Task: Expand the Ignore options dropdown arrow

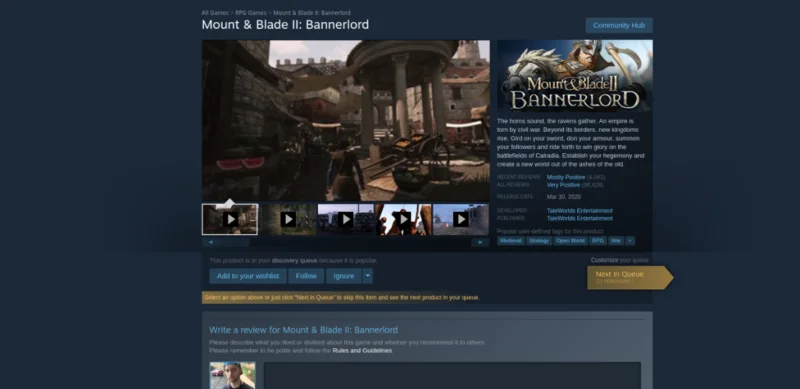Action: click(367, 276)
